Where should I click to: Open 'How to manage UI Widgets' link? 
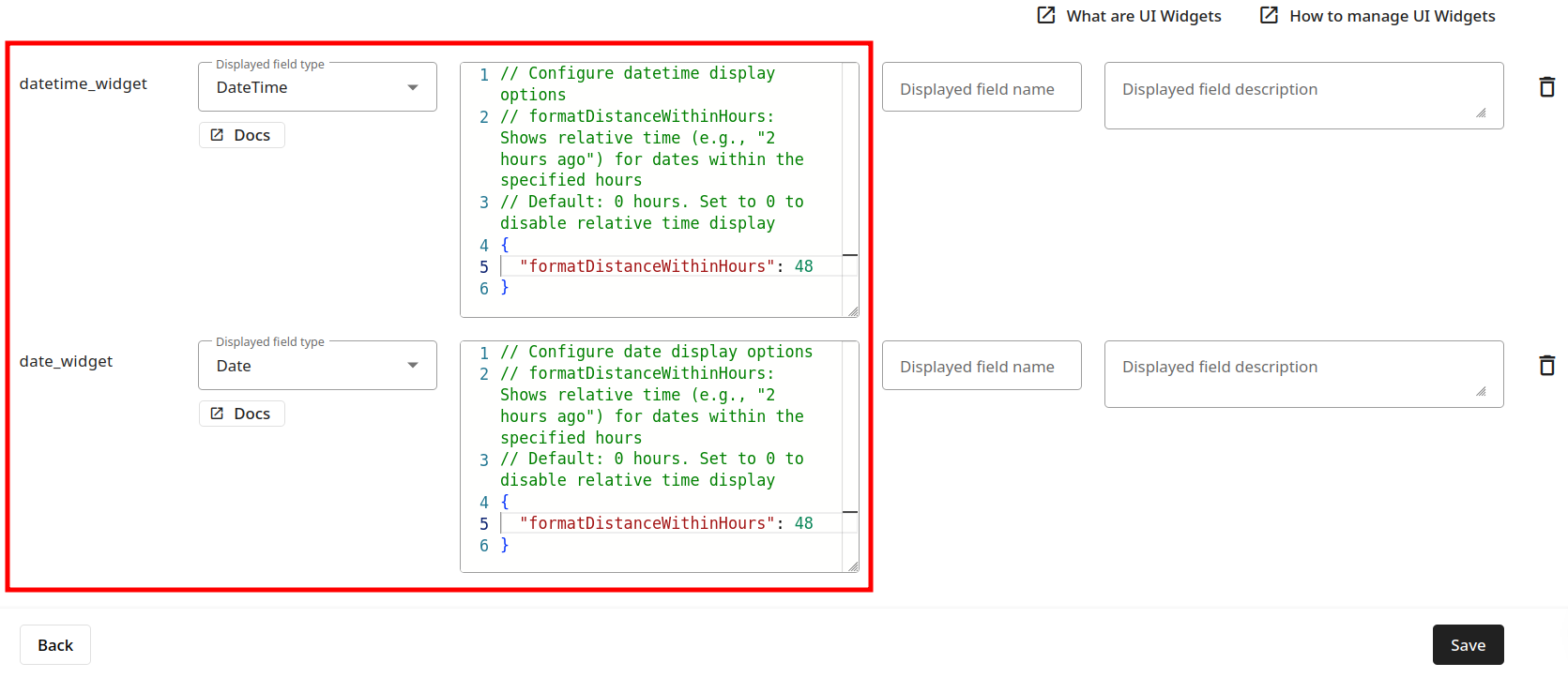point(1378,16)
